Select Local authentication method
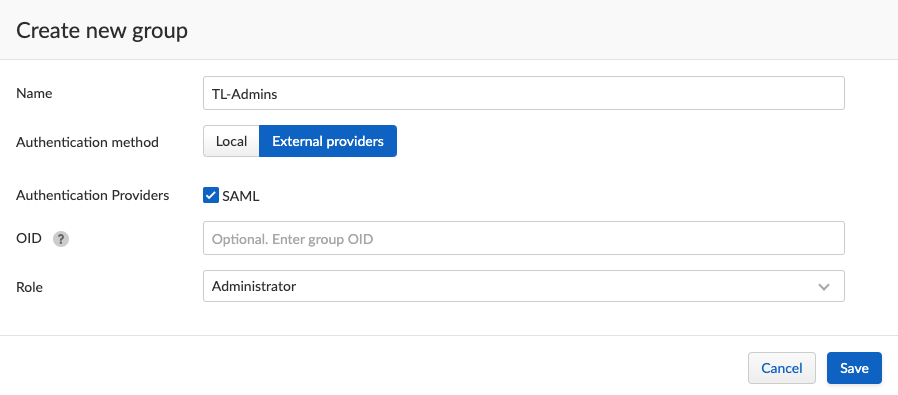This screenshot has height=395, width=898. pos(231,141)
